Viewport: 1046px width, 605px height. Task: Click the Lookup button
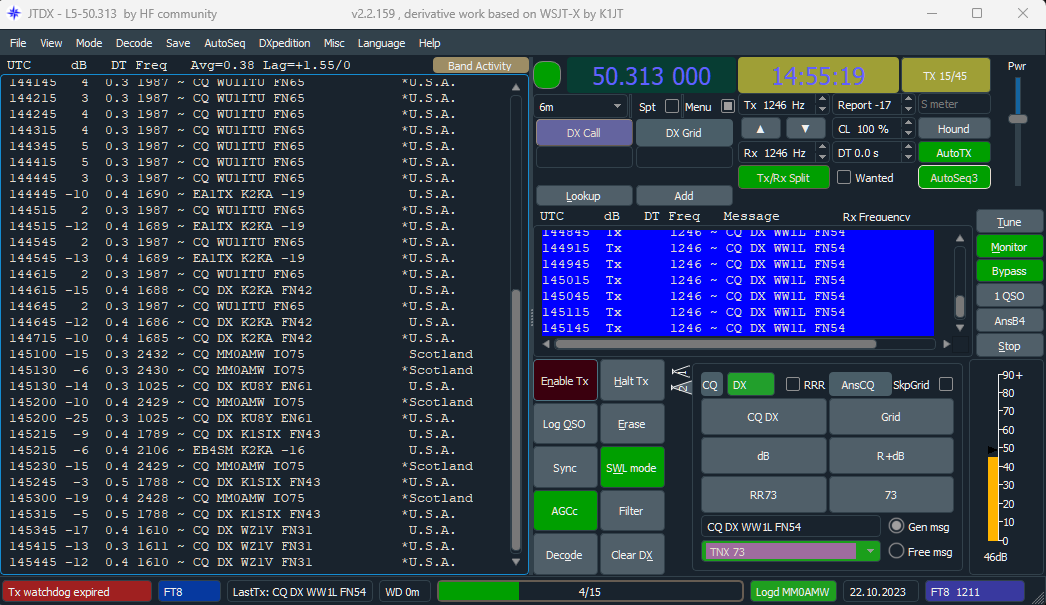pyautogui.click(x=583, y=196)
